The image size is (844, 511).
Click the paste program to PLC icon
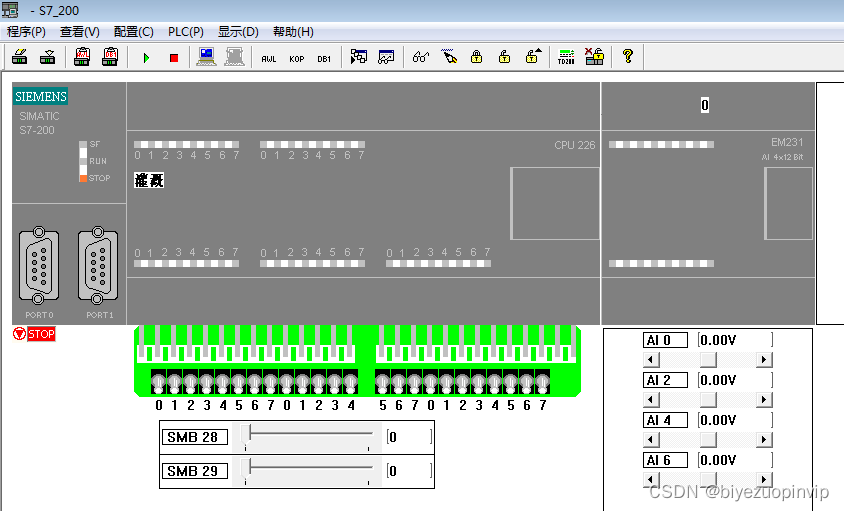(x=47, y=57)
